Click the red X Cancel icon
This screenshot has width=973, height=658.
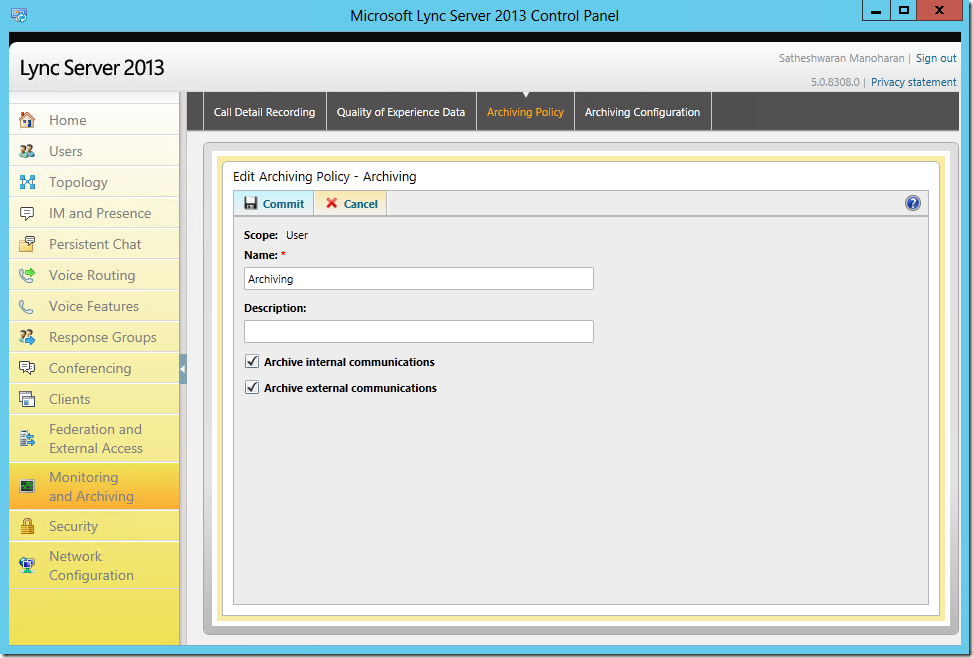[331, 203]
